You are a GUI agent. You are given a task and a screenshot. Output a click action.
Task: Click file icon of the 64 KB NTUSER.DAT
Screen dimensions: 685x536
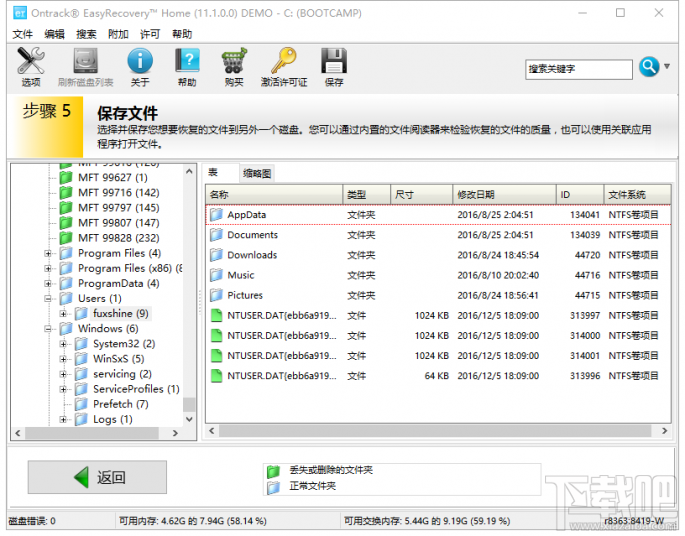(x=216, y=376)
